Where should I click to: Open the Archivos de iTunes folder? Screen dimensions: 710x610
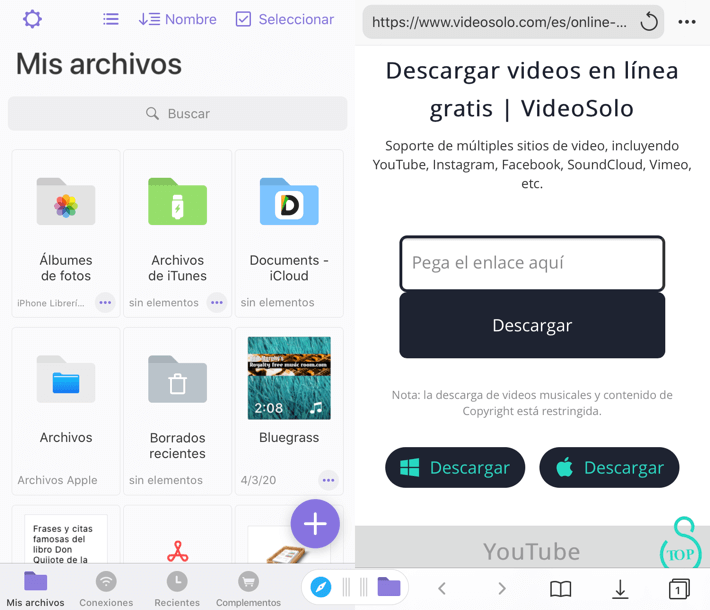point(178,233)
